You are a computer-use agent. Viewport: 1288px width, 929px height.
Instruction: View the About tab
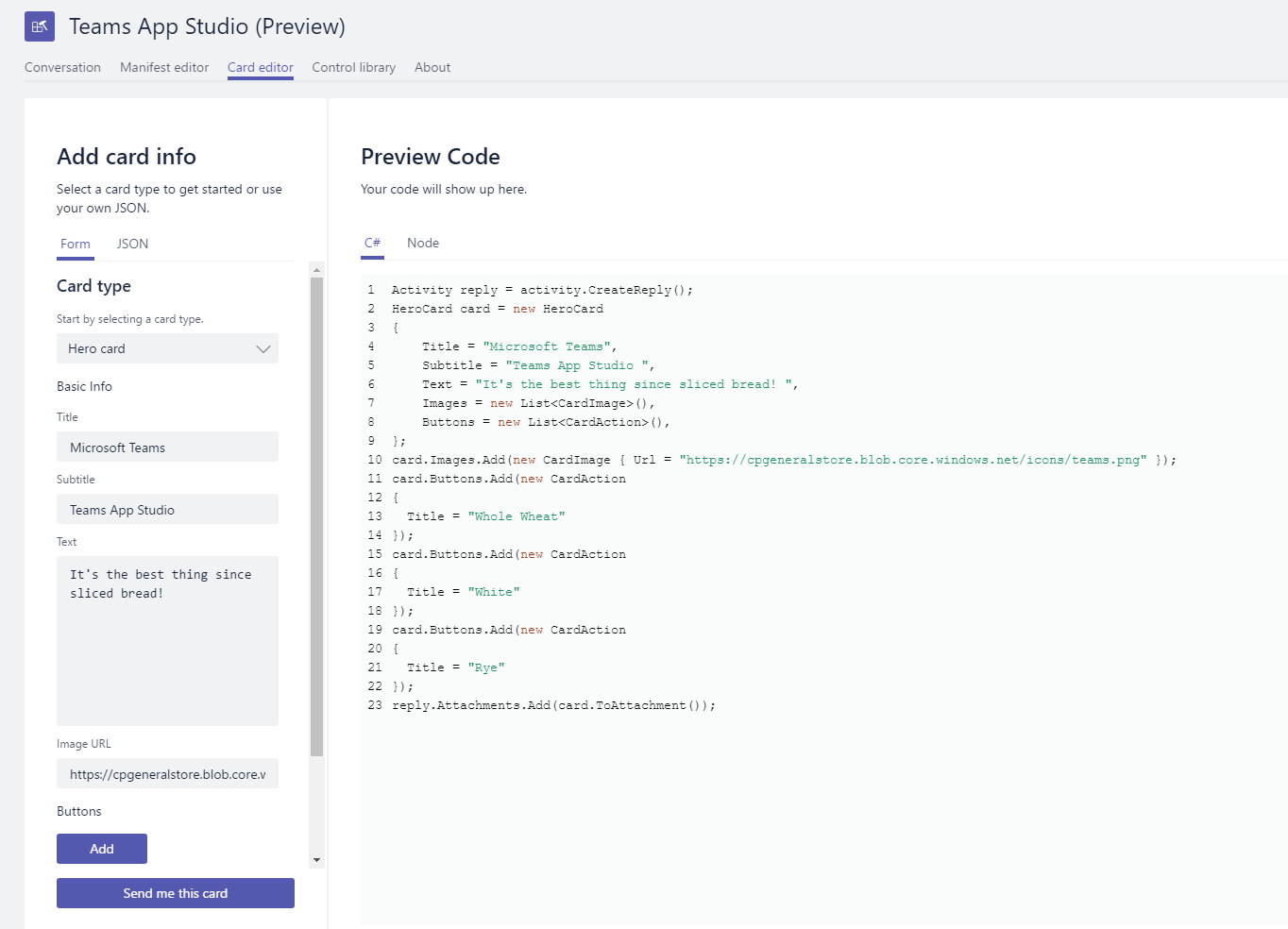[x=432, y=67]
